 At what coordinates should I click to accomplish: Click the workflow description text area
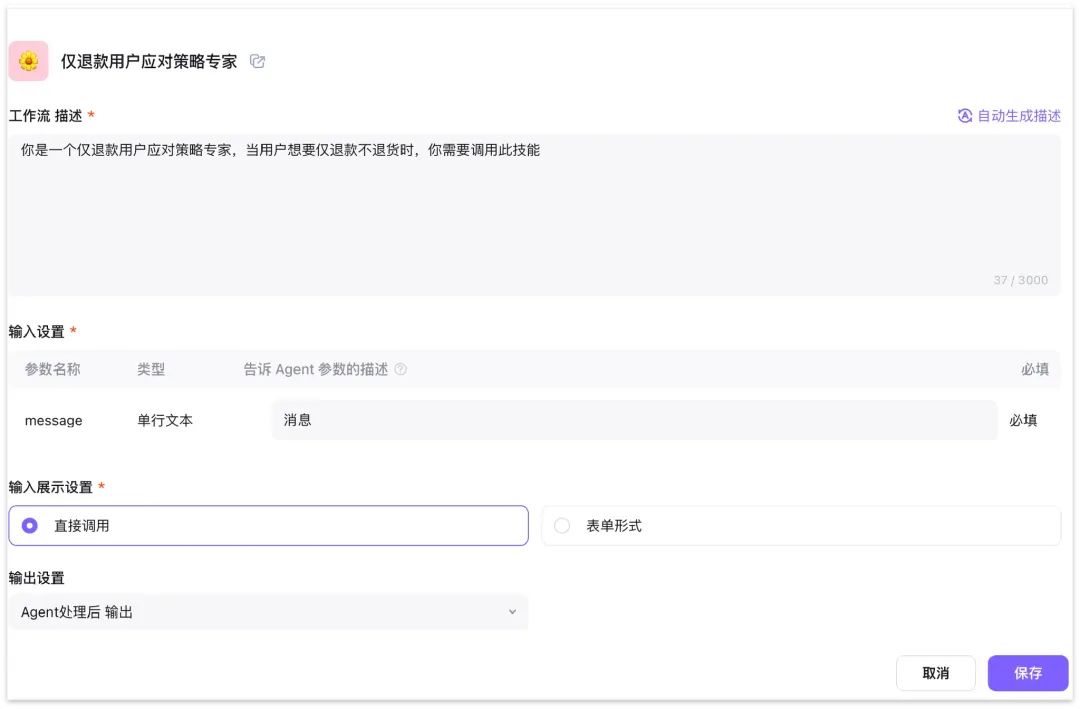[534, 215]
